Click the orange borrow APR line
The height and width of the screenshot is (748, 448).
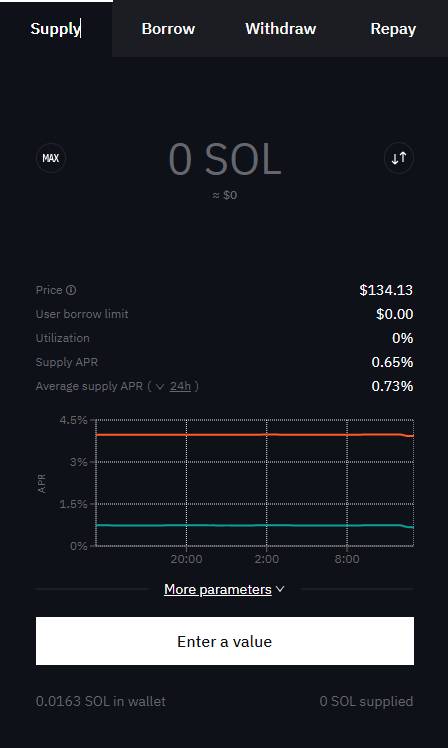[255, 435]
